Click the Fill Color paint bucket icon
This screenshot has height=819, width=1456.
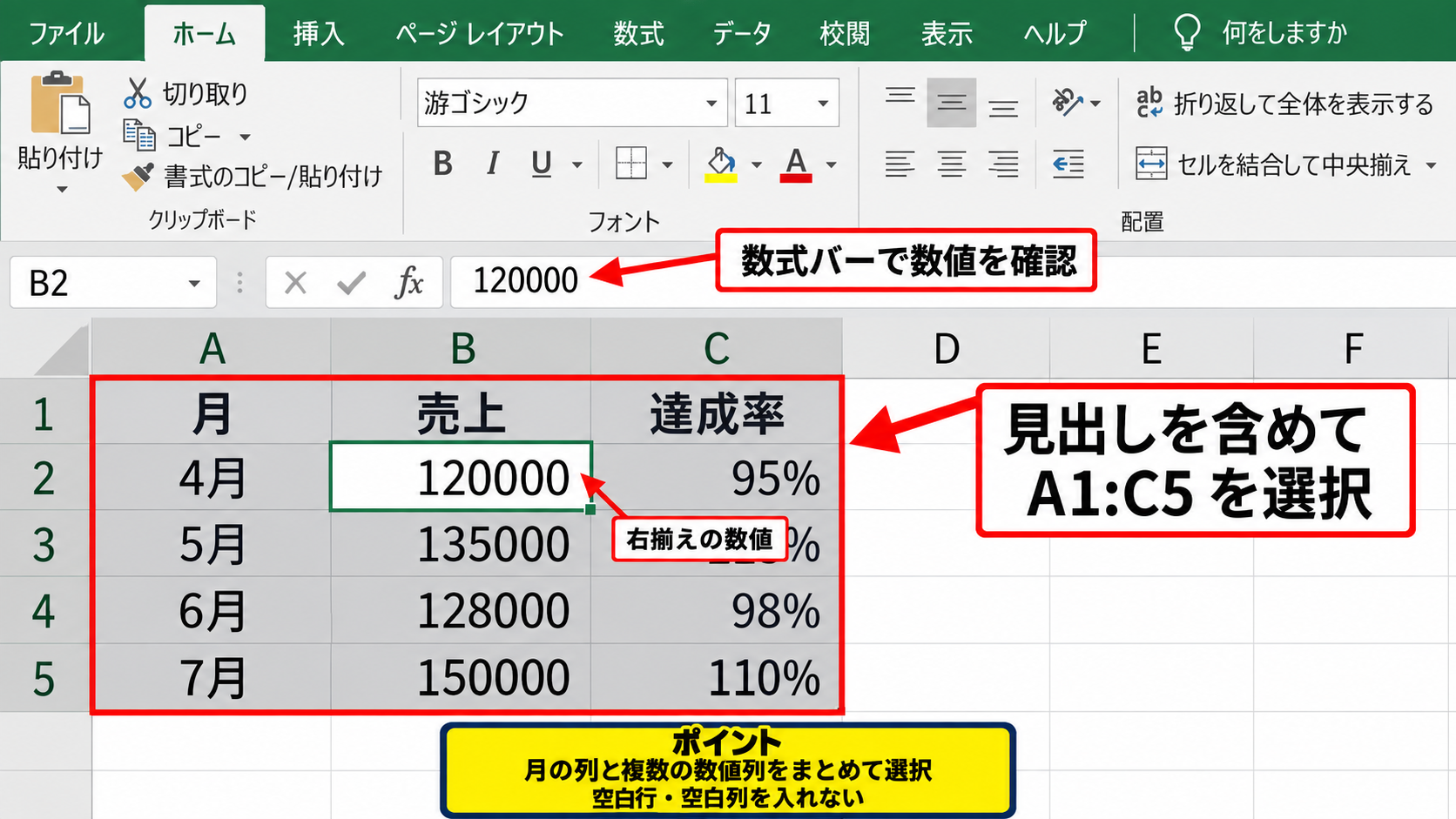click(721, 164)
